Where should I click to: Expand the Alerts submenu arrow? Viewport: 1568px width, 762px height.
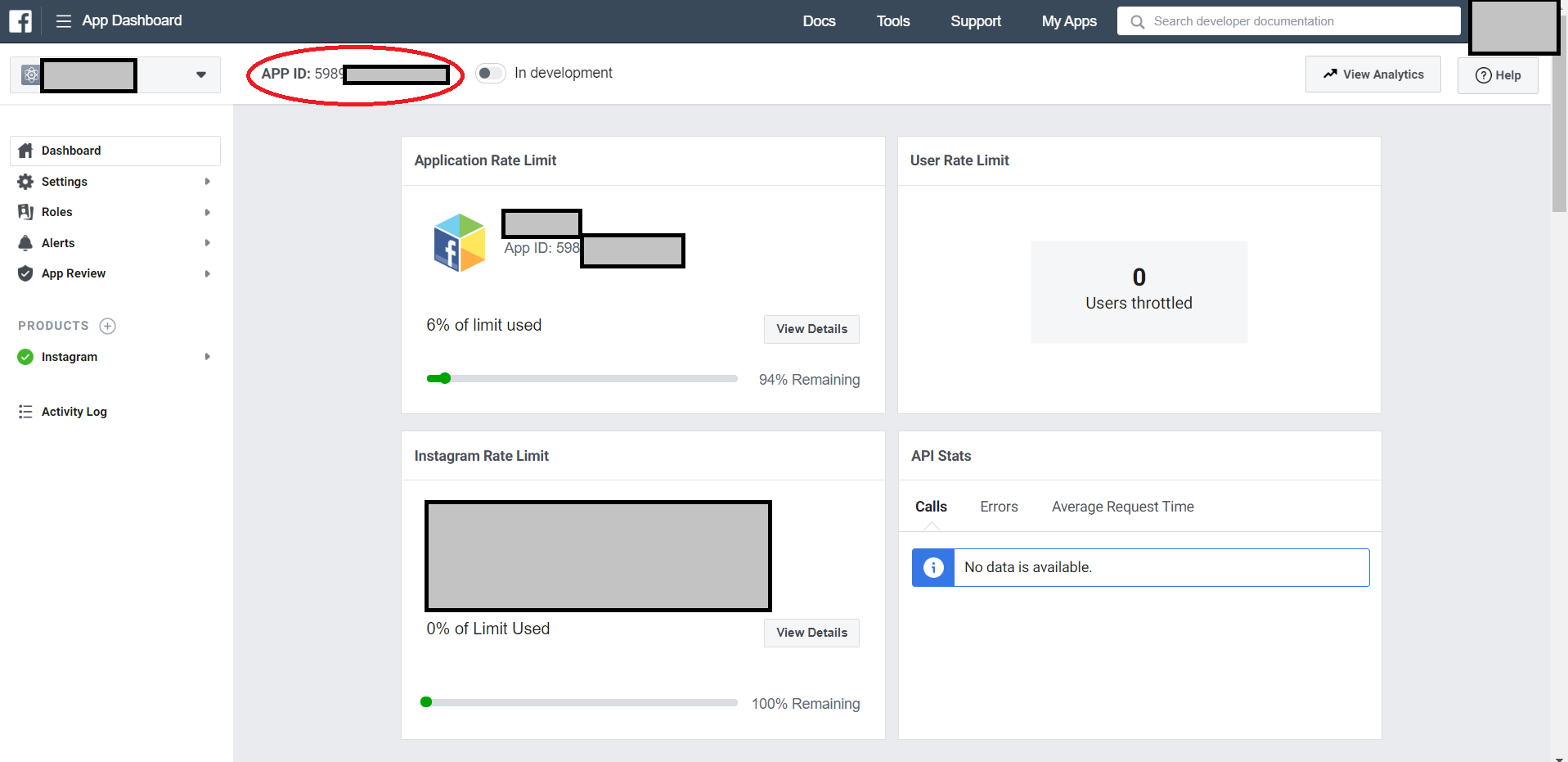click(208, 243)
